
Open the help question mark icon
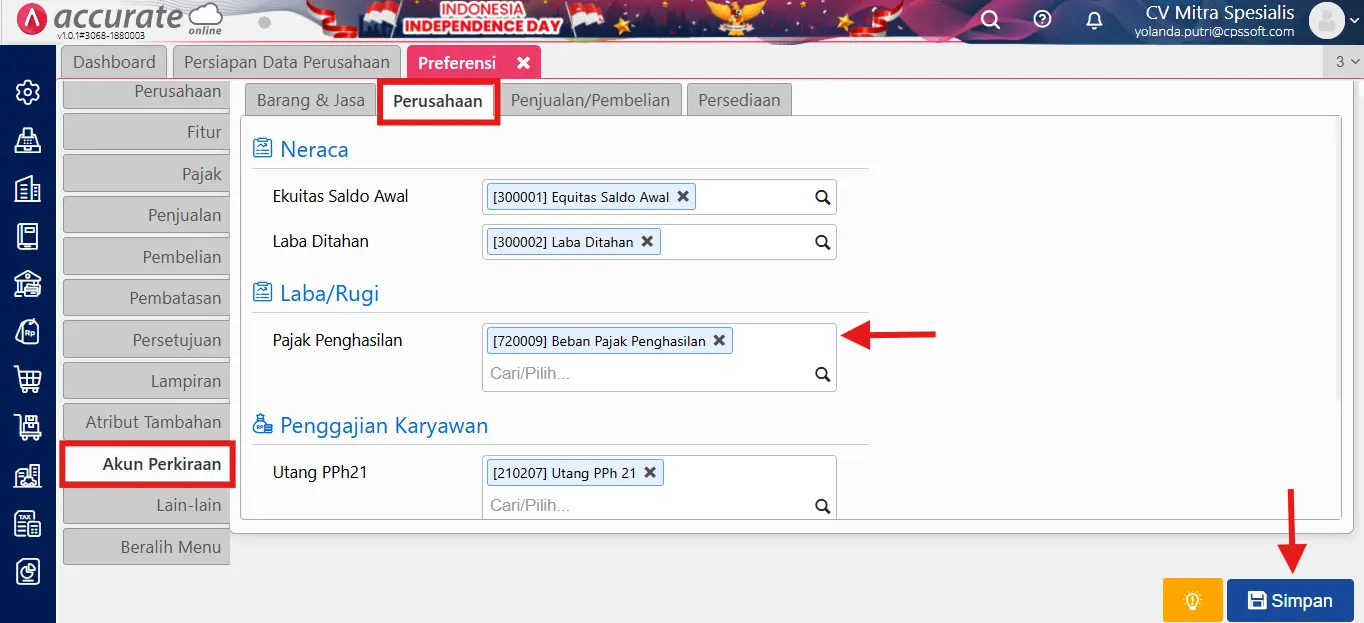pos(1042,20)
